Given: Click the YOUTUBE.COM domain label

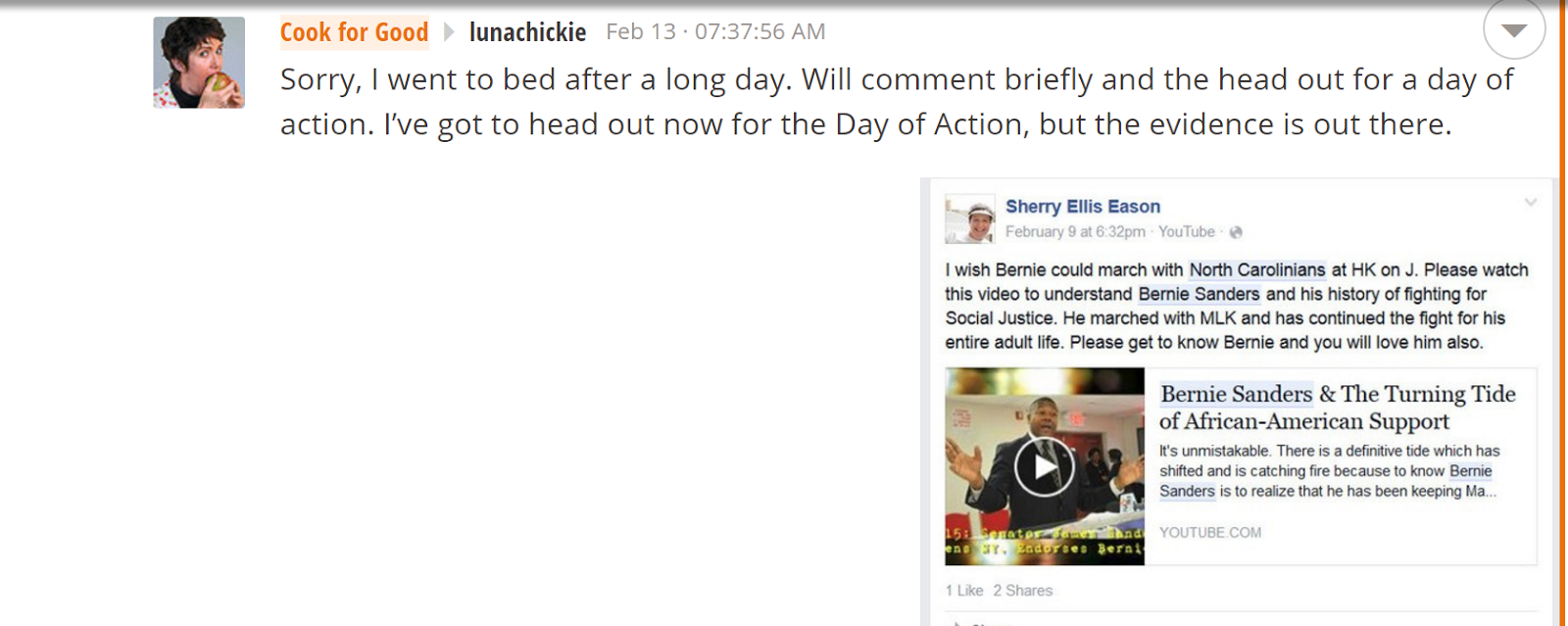Looking at the screenshot, I should (x=1210, y=533).
